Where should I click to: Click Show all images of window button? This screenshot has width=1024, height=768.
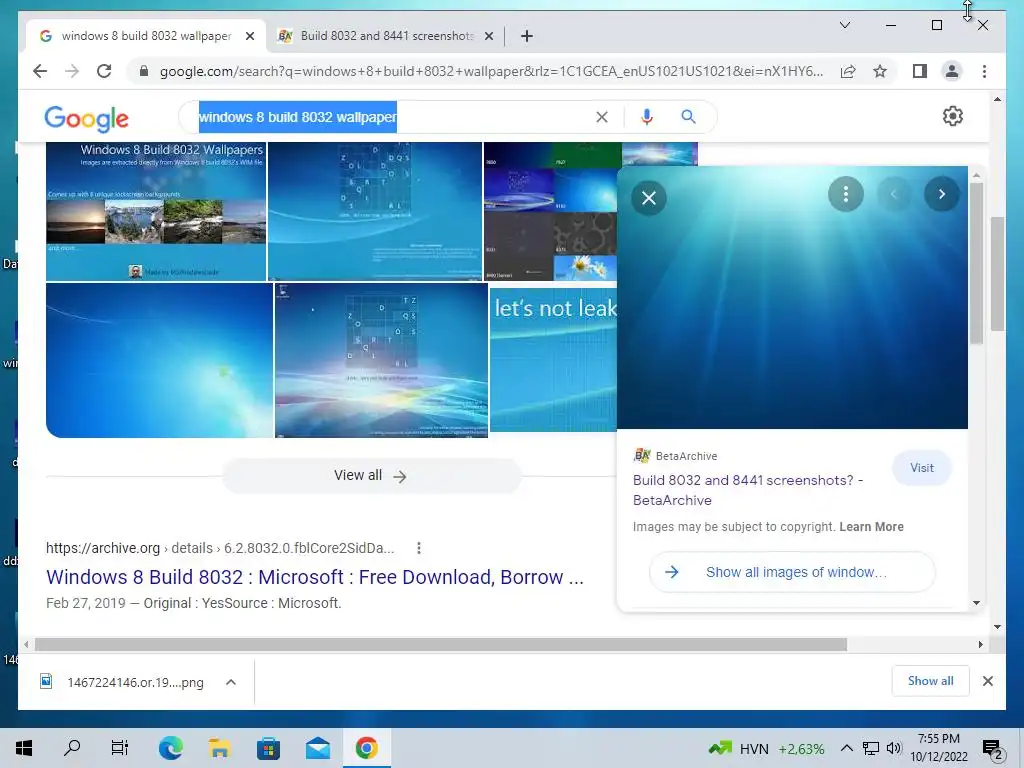pos(792,572)
